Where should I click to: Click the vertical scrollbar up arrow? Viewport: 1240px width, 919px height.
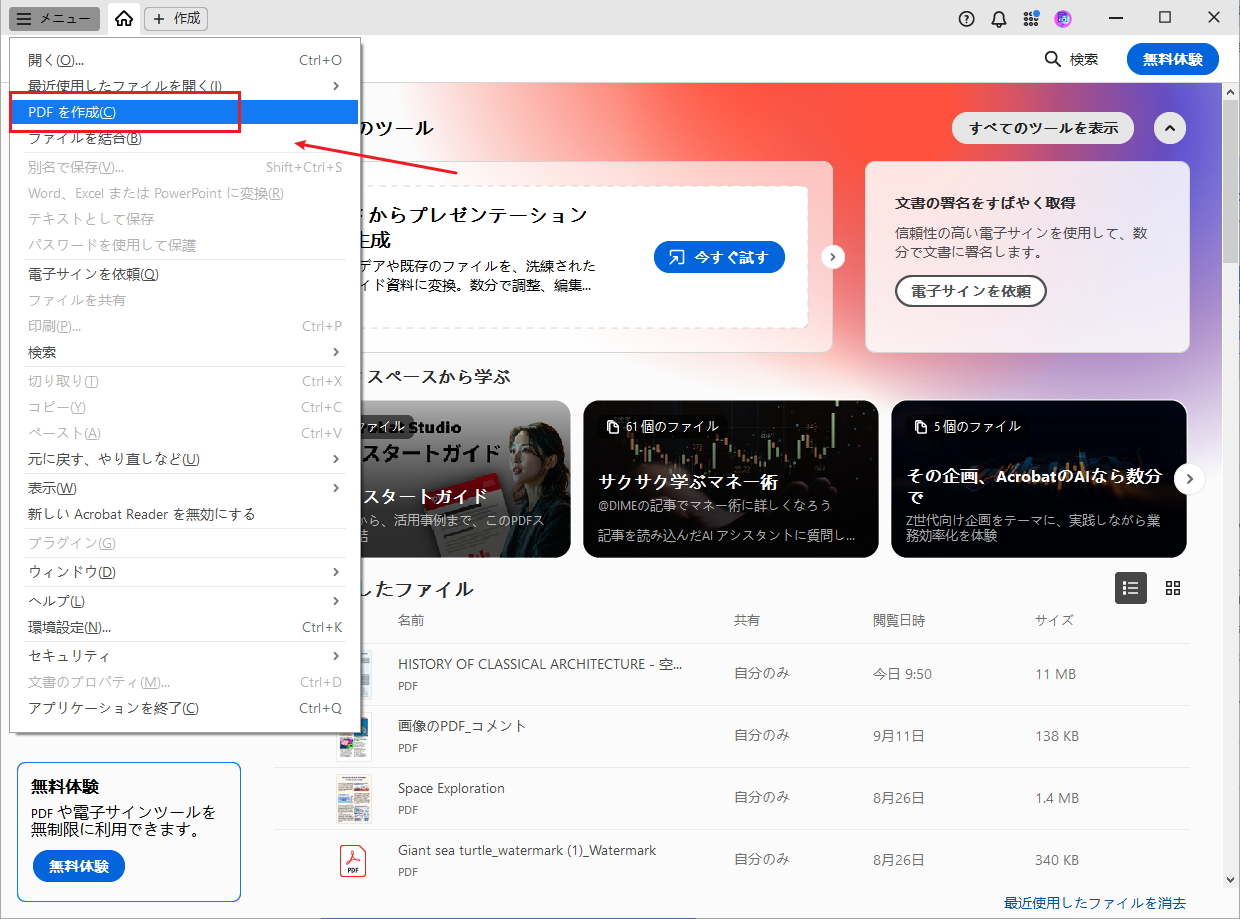click(x=1231, y=91)
